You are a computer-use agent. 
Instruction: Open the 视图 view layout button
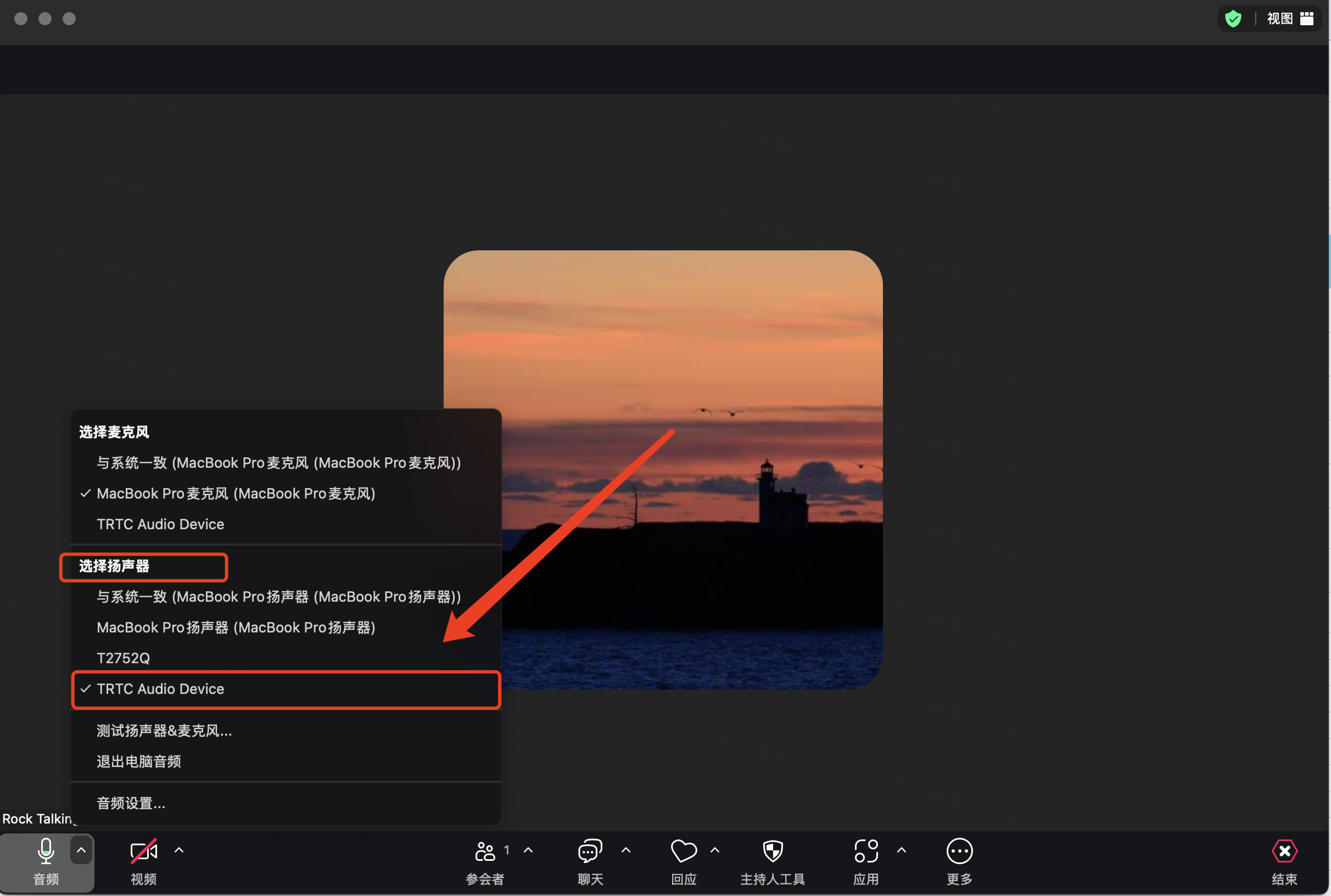(x=1290, y=19)
